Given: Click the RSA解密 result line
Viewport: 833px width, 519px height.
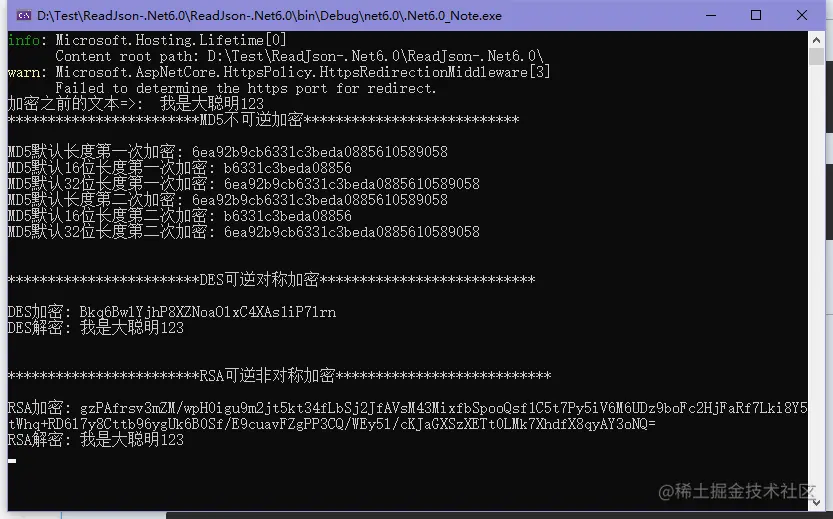Looking at the screenshot, I should (x=96, y=440).
